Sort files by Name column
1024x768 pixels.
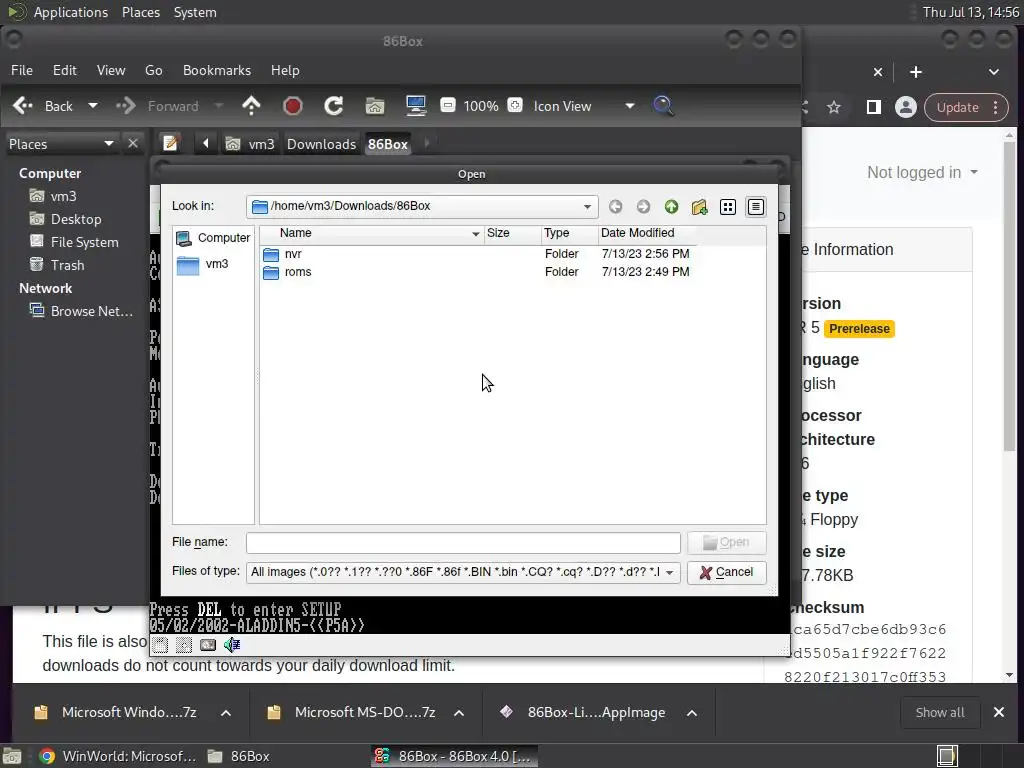tap(372, 233)
